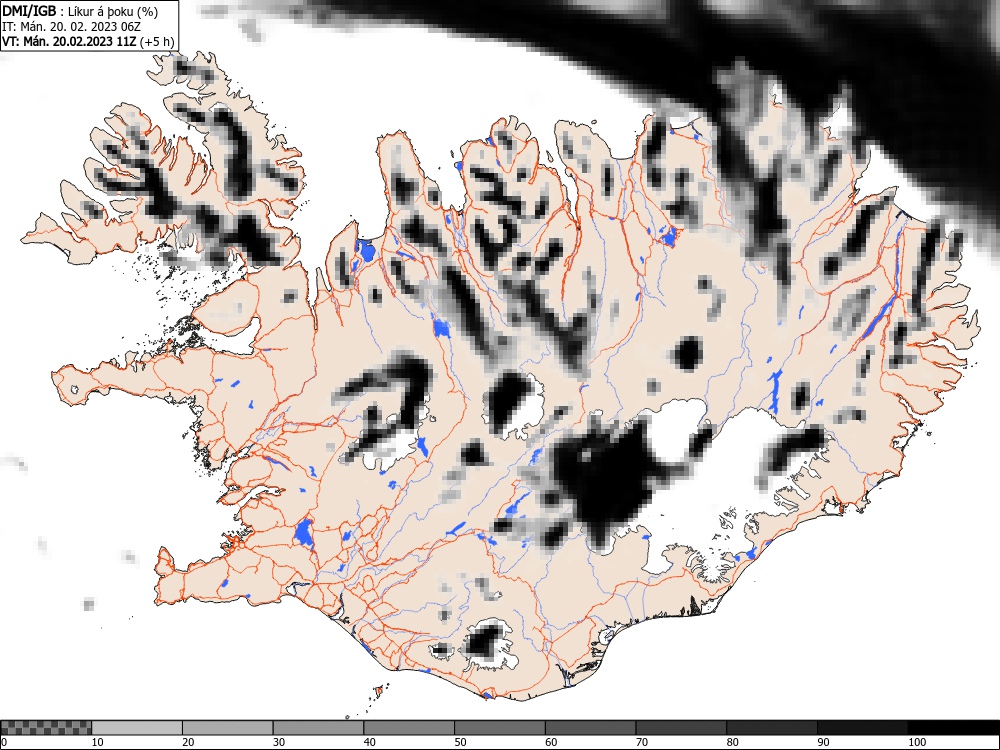1000x750 pixels.
Task: Click the initial time line 'IT: Mán. 20. 02. 2023 06Z'
Action: point(71,27)
